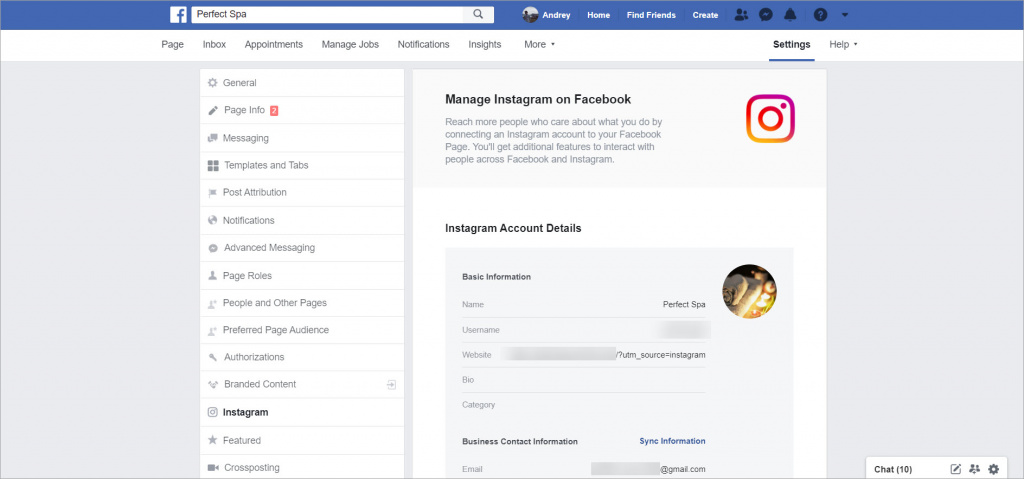
Task: Click Andrey profile name link
Action: [556, 15]
